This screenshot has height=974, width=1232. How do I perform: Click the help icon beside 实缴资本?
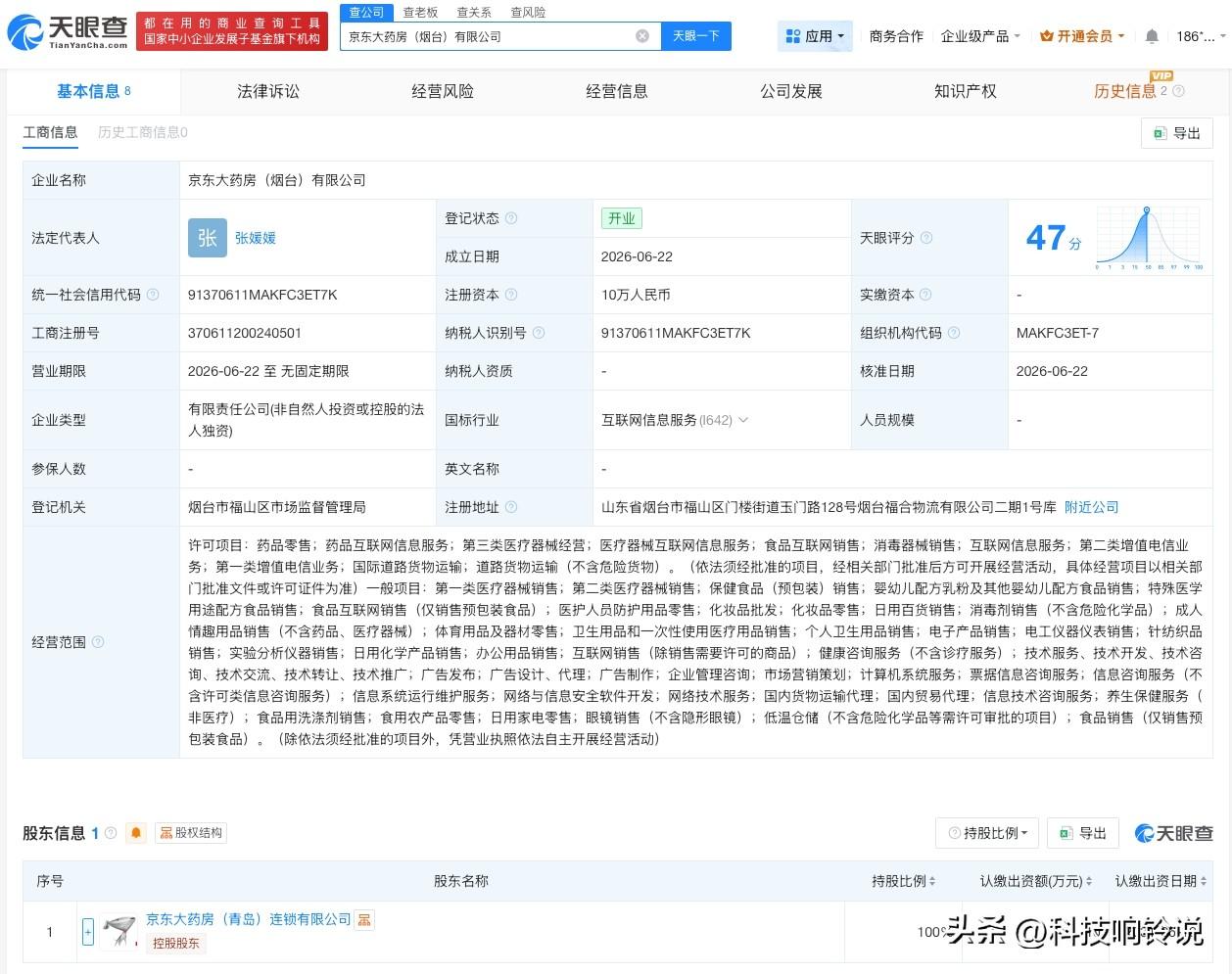[x=925, y=295]
